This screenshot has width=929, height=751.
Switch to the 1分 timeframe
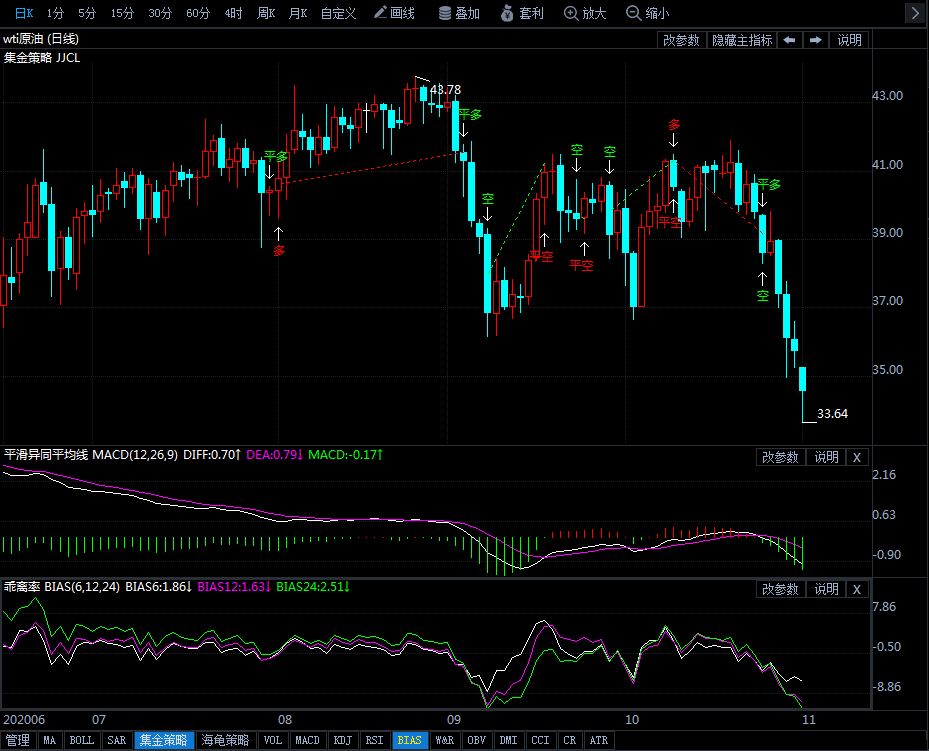55,13
